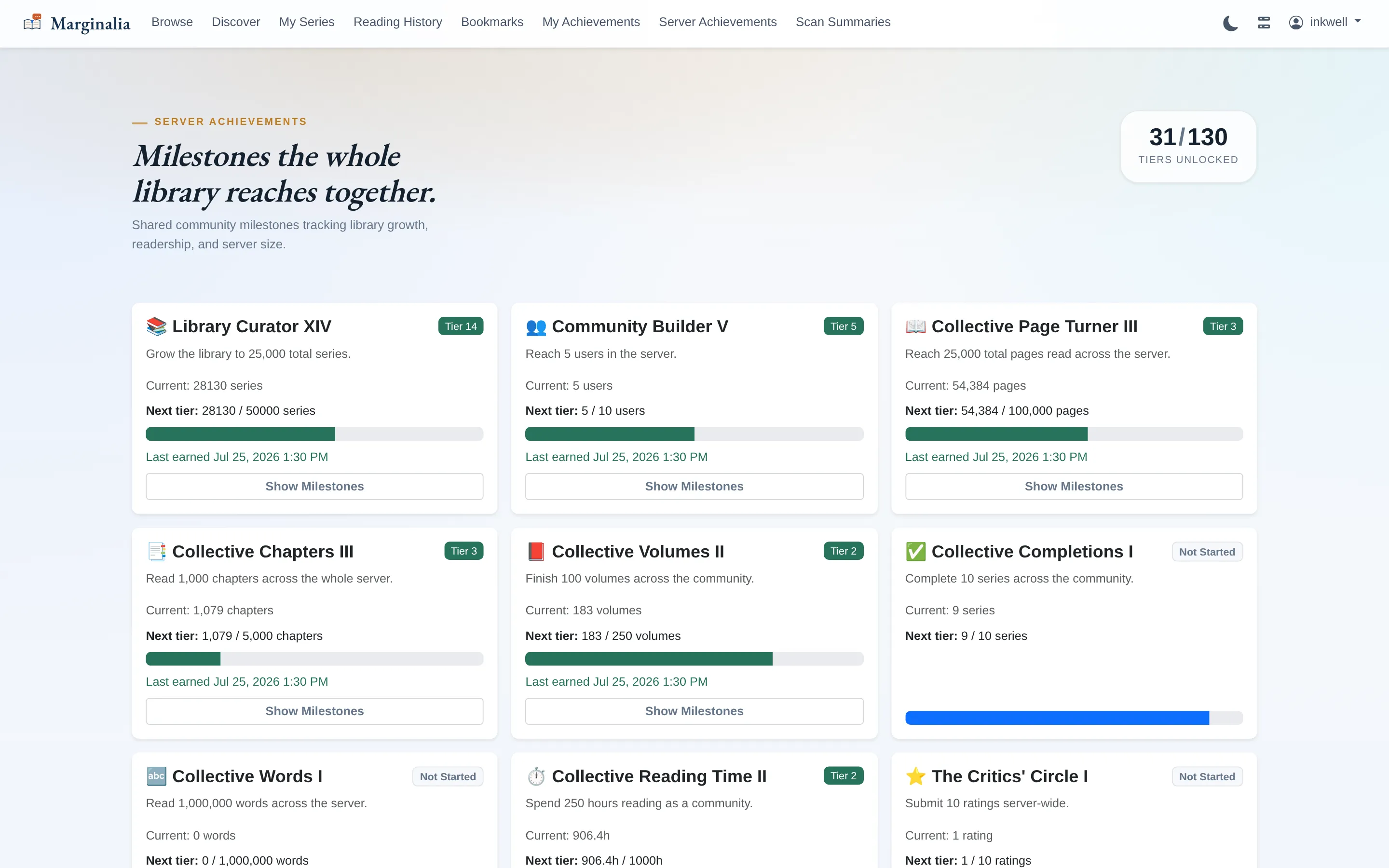Click the Collective Page Turner pages progress bar

1073,434
